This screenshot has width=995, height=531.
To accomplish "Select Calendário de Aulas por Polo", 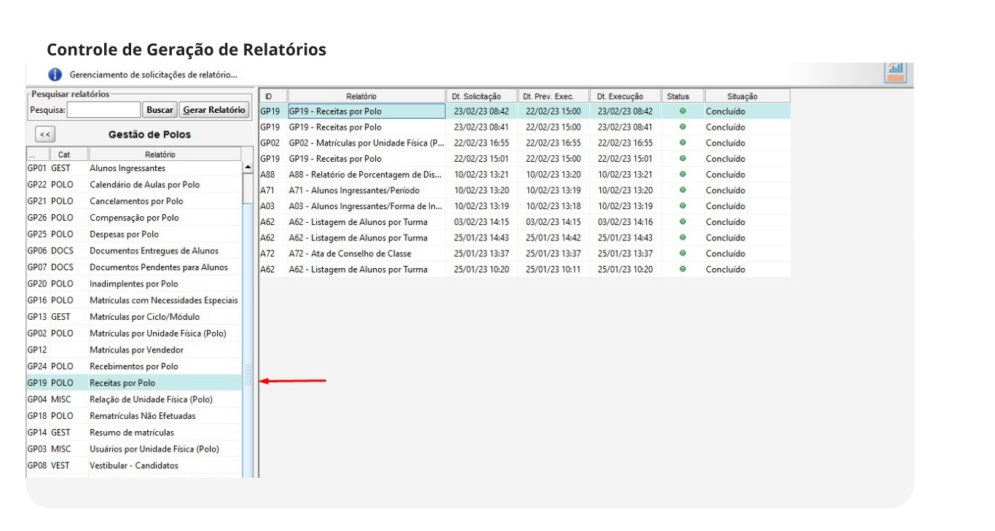I will point(134,185).
